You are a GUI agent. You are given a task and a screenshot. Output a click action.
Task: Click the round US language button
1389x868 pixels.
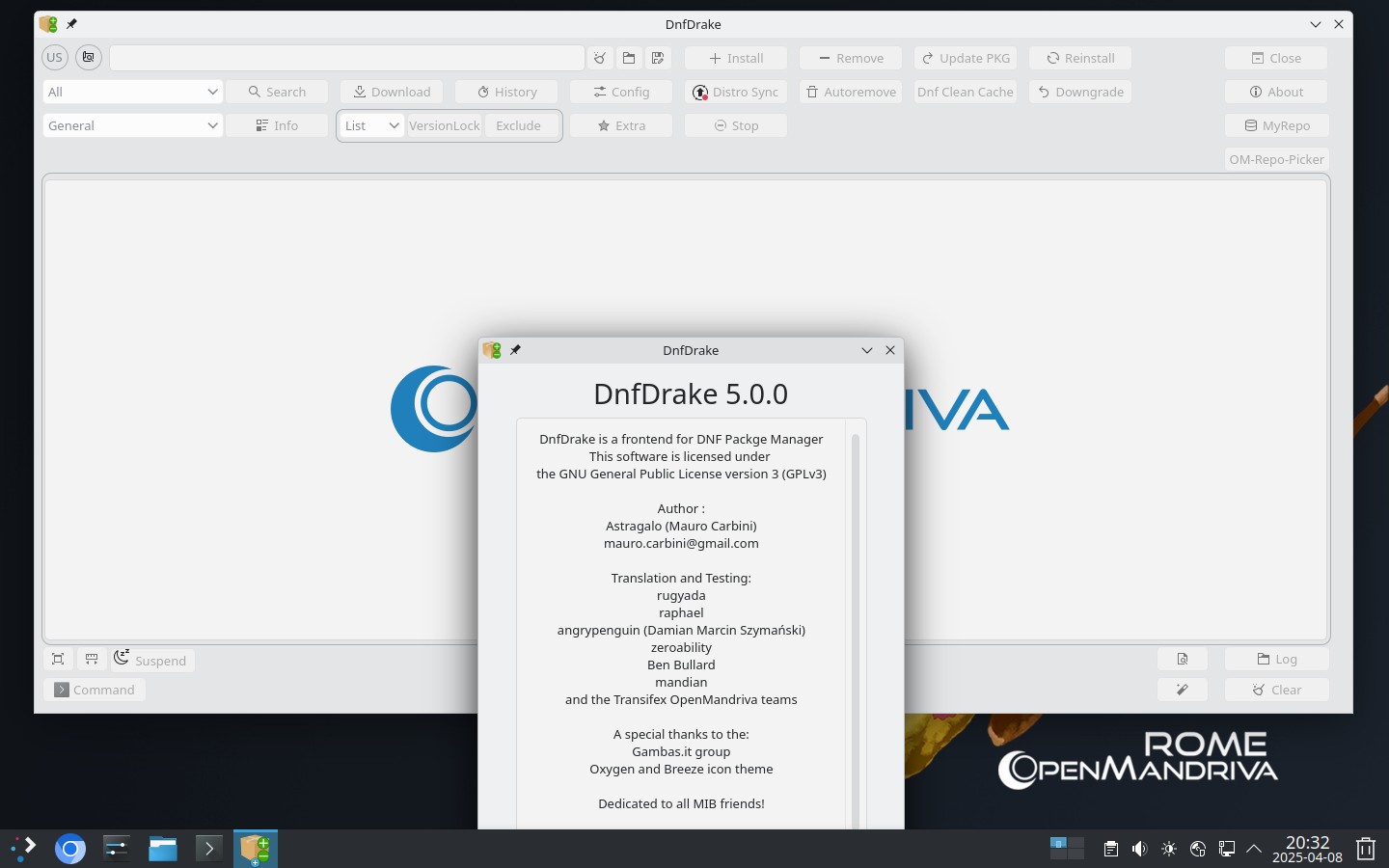pos(55,58)
